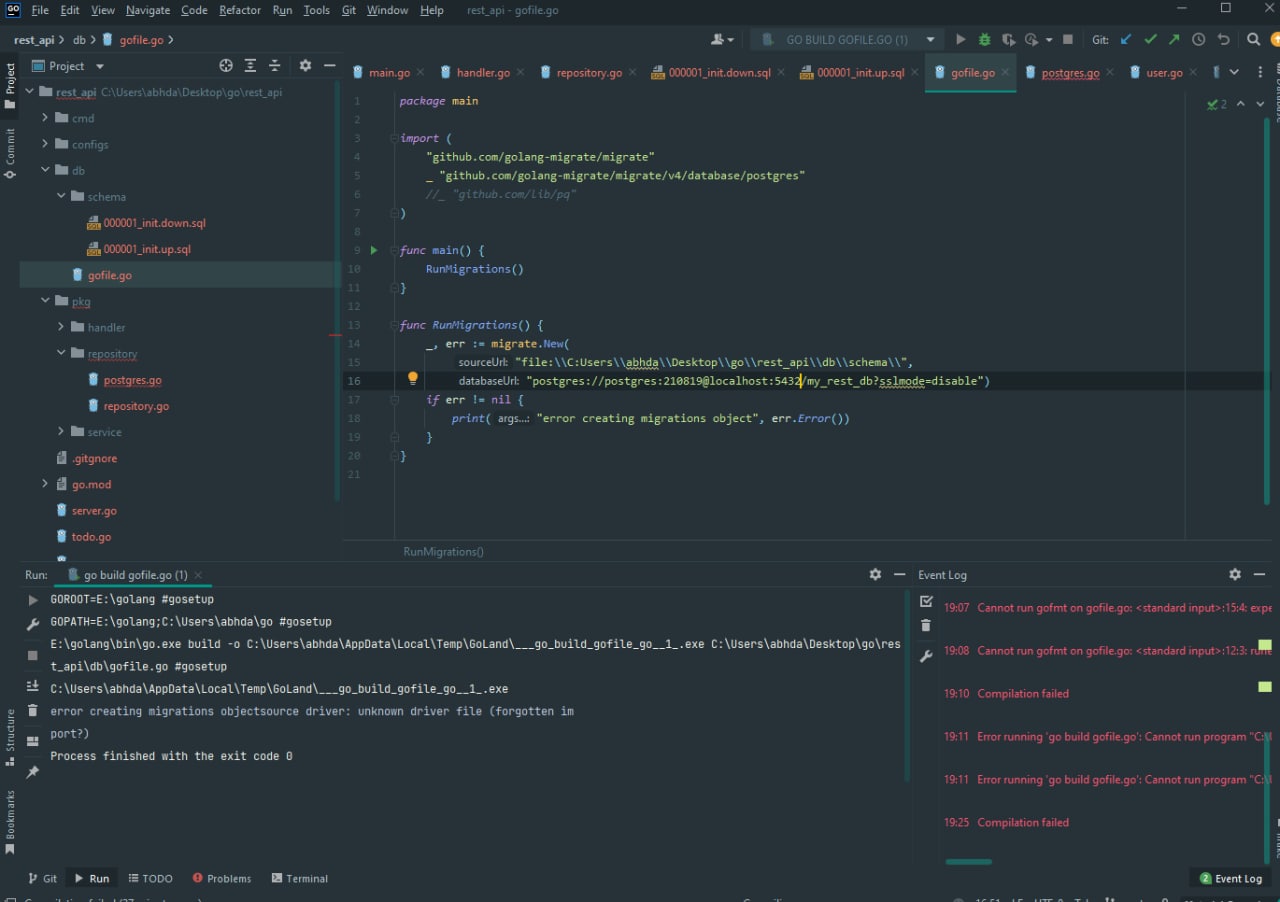
Task: Start debugging with the bug icon
Action: [984, 40]
